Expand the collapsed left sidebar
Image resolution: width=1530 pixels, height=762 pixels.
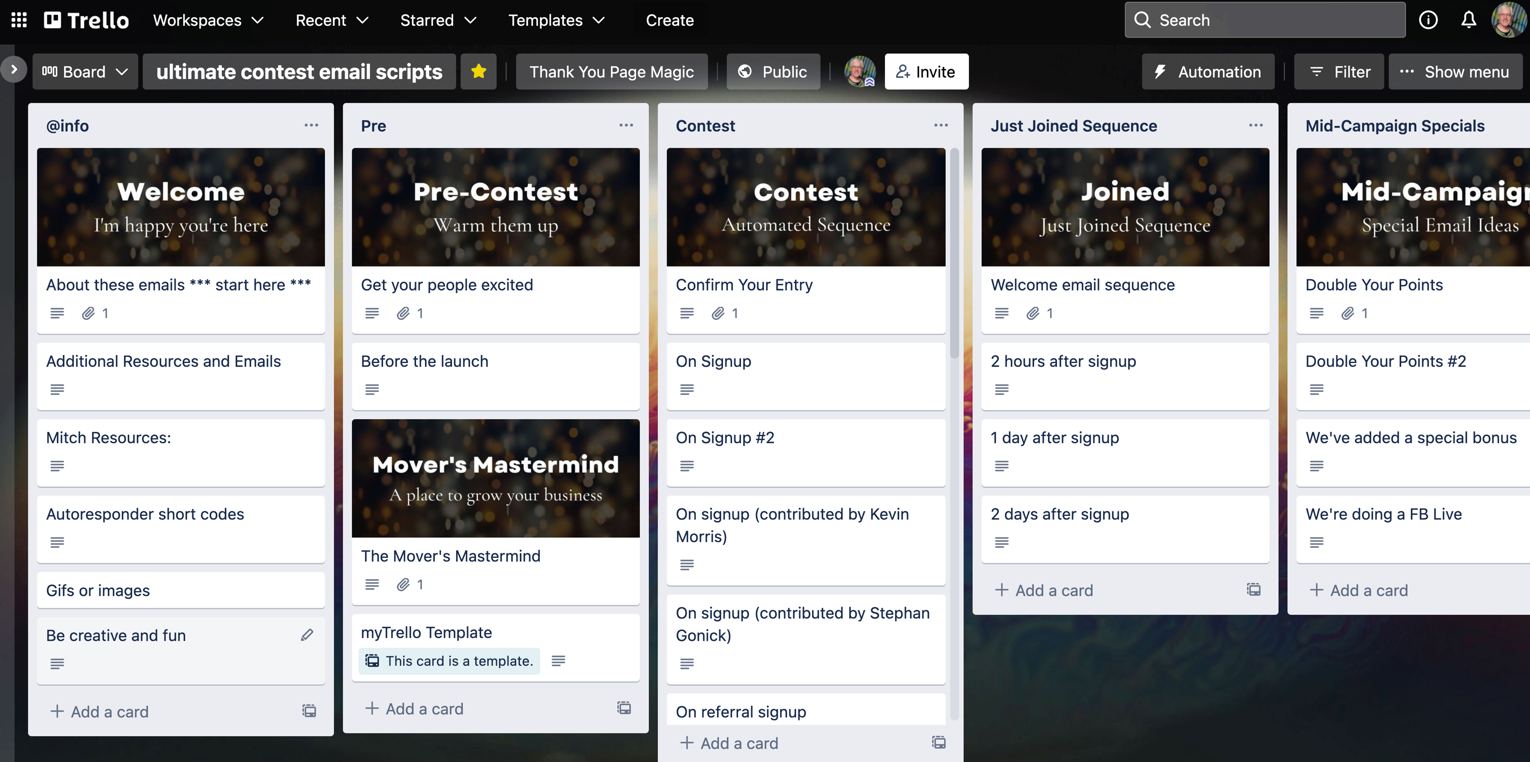click(x=13, y=69)
